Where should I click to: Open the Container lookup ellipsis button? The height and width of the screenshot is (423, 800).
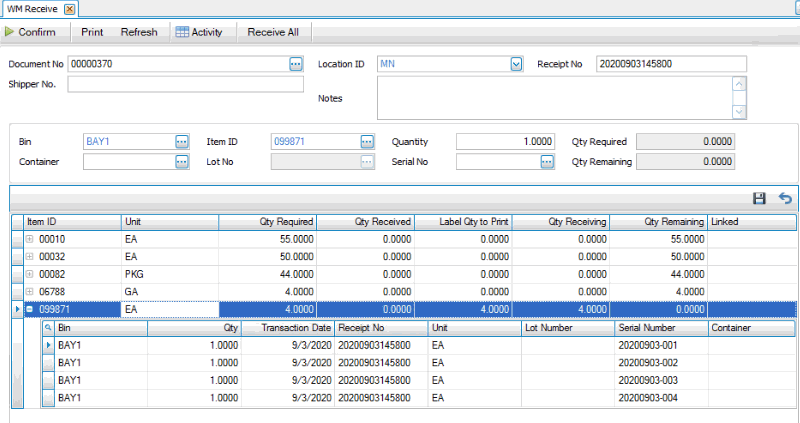pos(181,161)
